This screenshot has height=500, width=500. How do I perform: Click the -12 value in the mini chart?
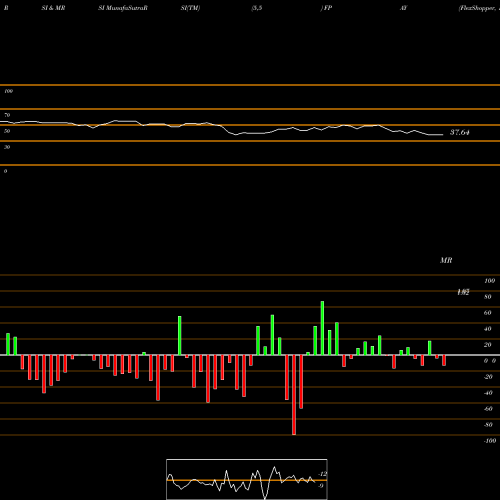(322, 474)
